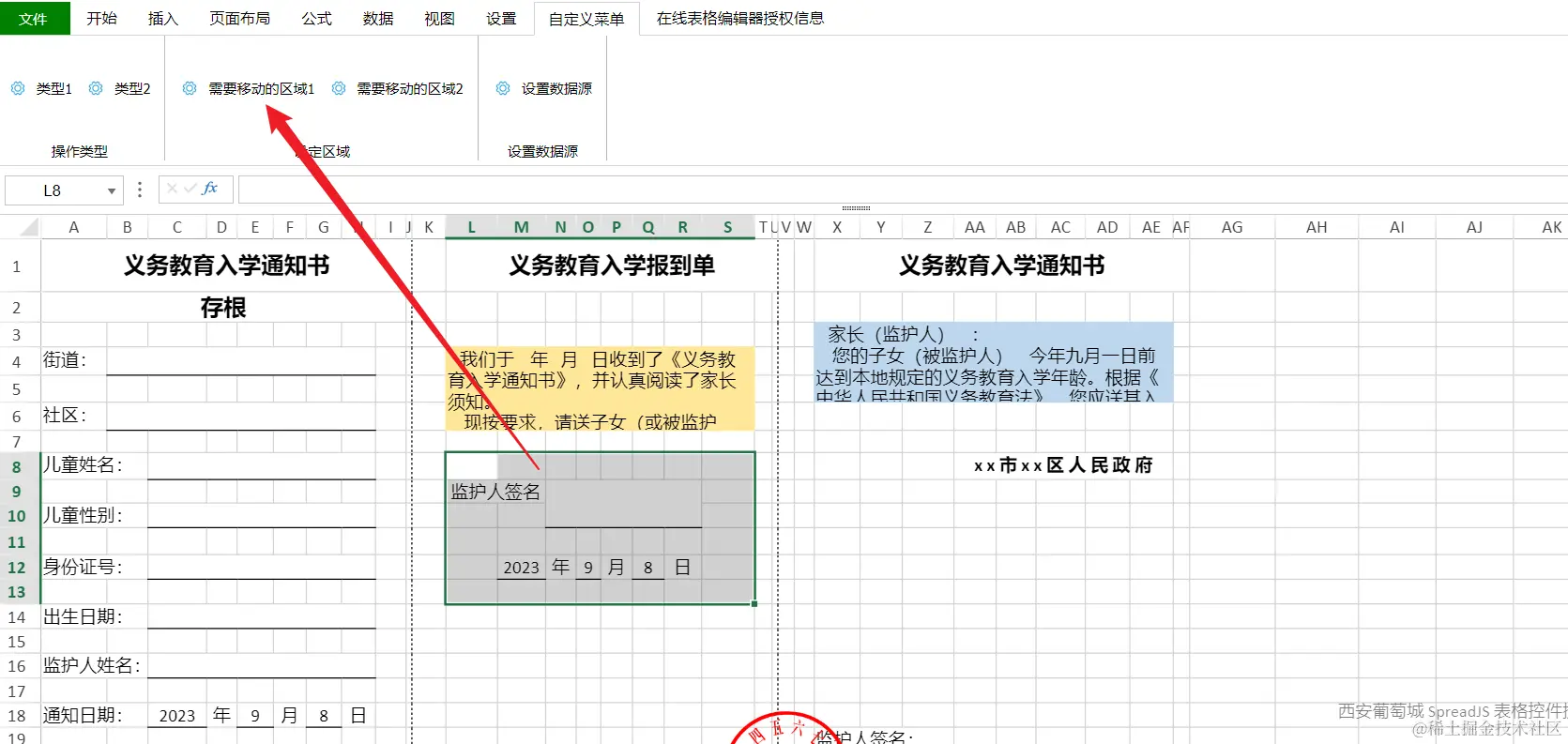1568x744 pixels.
Task: Click the formula bar resize handle
Action: point(856,208)
